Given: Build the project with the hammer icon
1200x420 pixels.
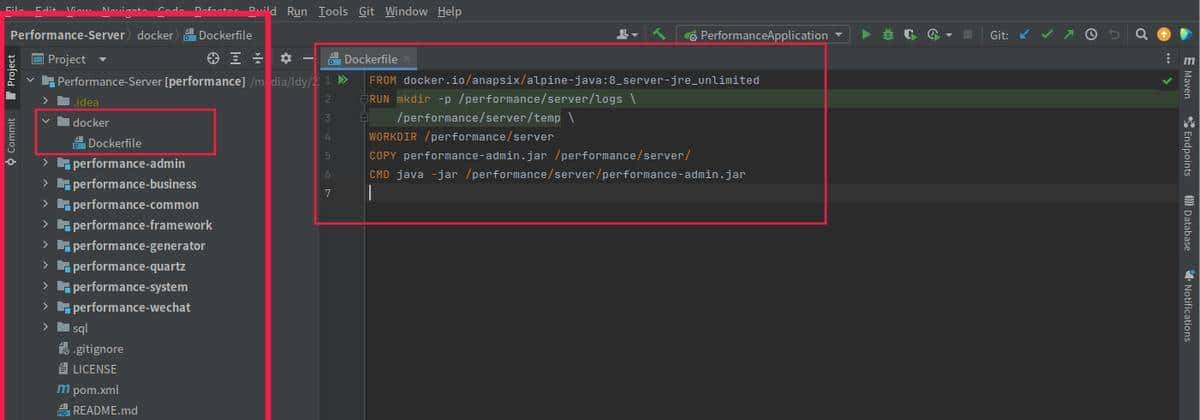Looking at the screenshot, I should pos(660,34).
